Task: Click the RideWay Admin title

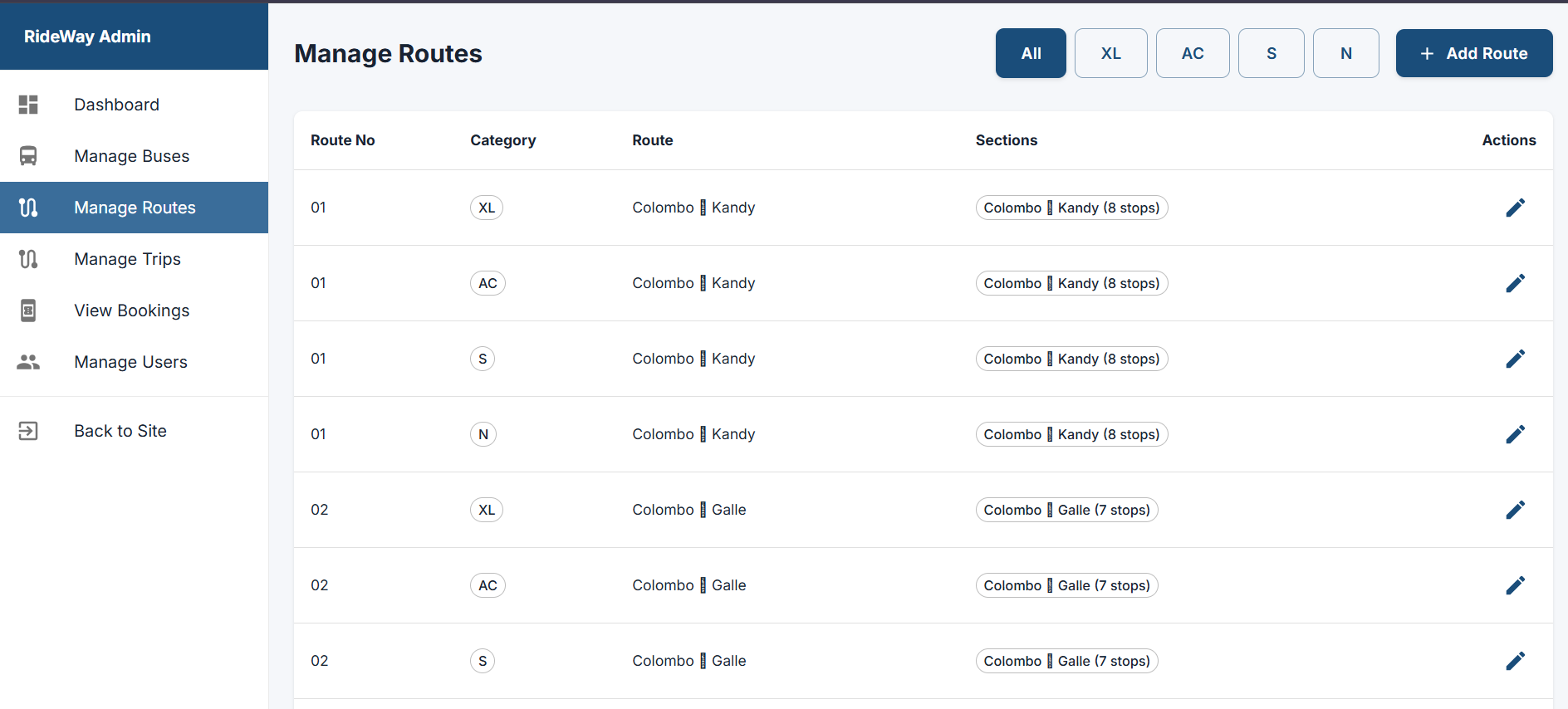Action: pos(87,37)
